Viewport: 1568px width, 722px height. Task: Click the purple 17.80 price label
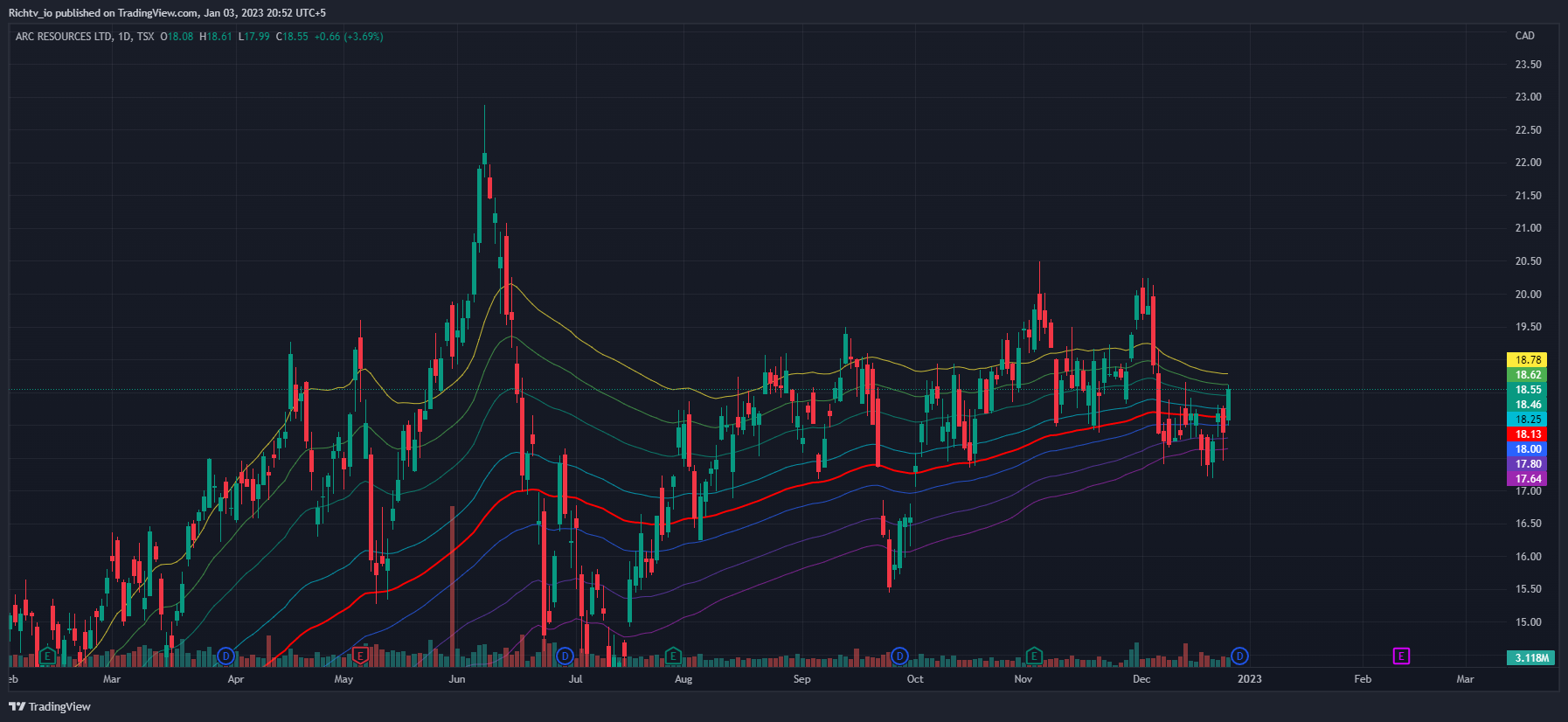[x=1528, y=463]
